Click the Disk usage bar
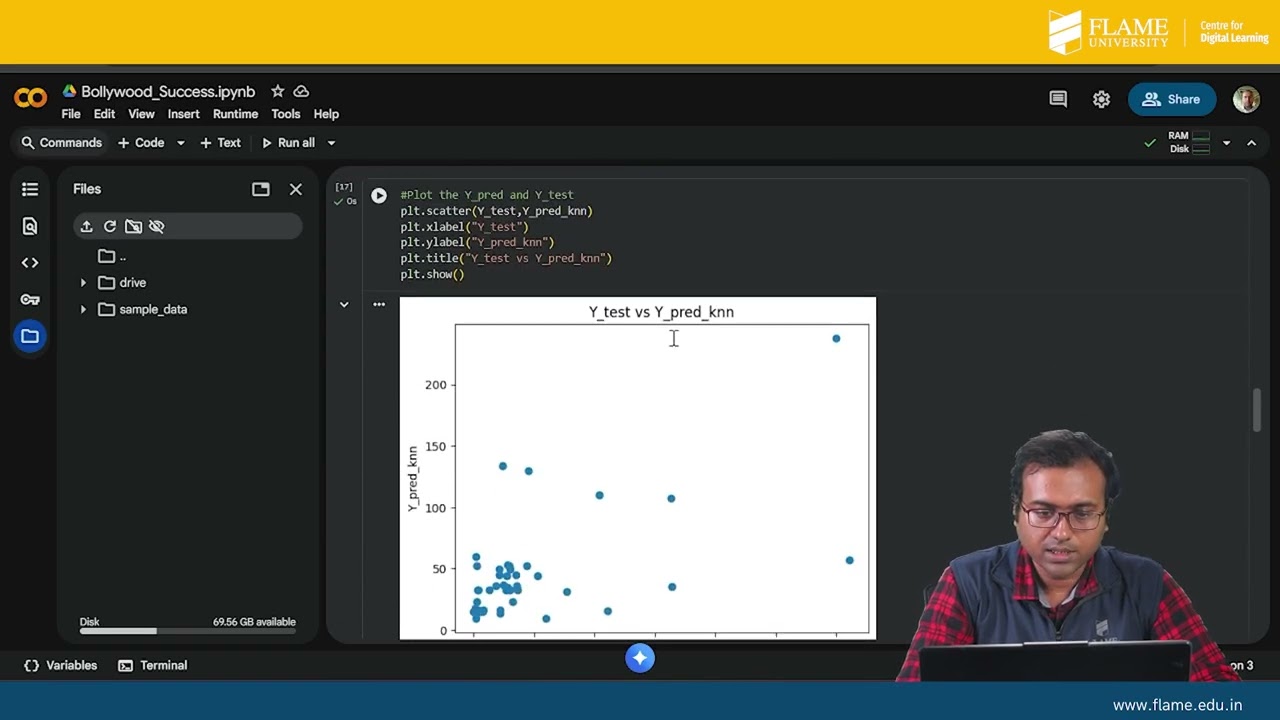1280x720 pixels. pyautogui.click(x=188, y=630)
